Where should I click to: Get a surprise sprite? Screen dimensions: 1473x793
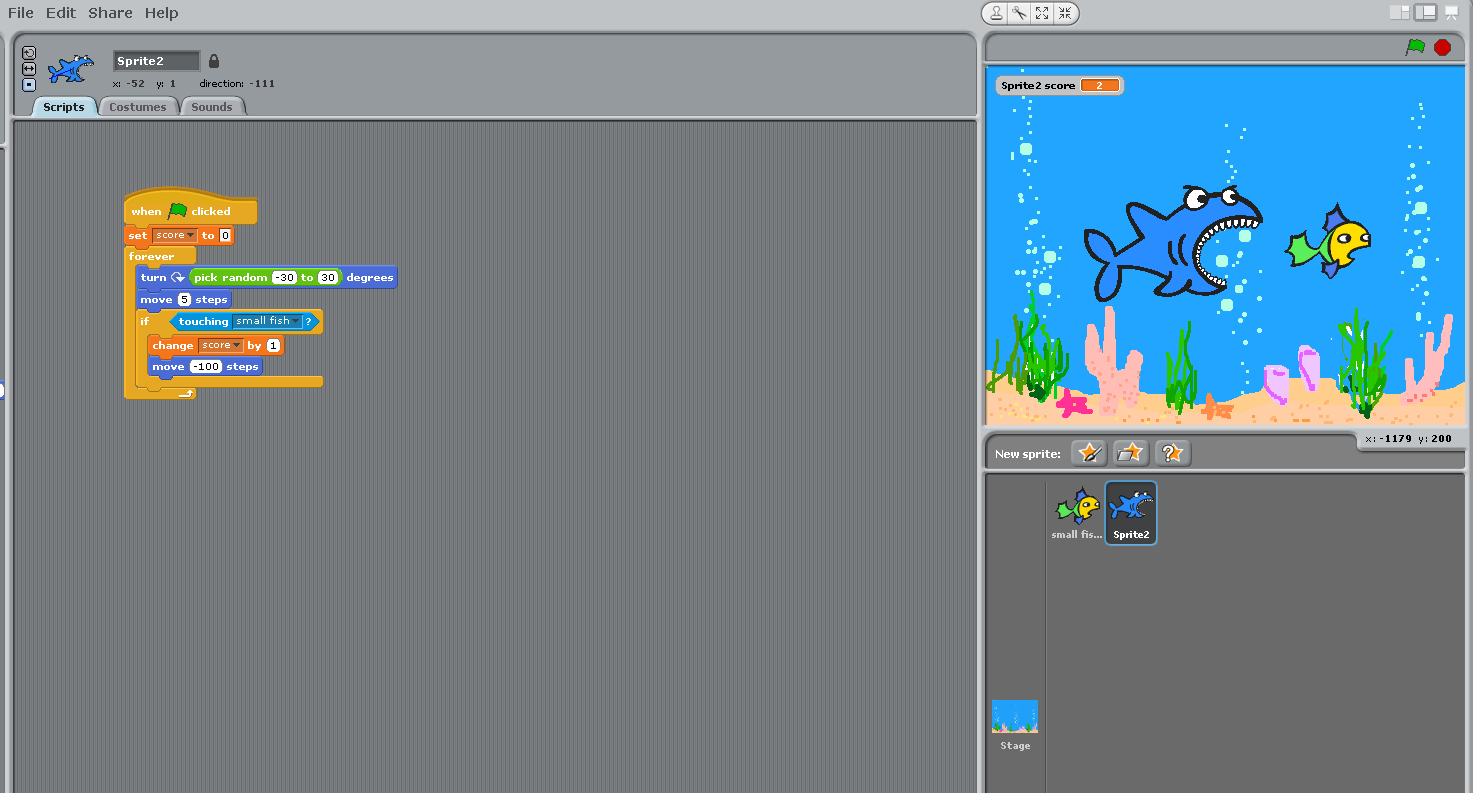coord(1172,453)
